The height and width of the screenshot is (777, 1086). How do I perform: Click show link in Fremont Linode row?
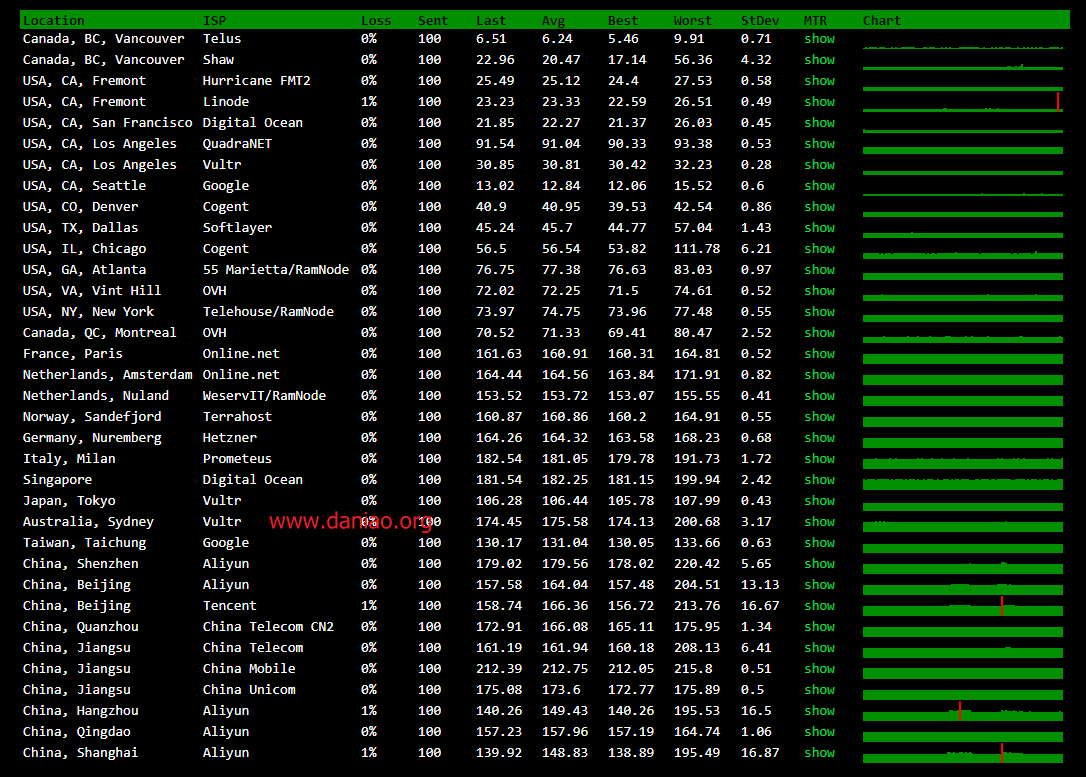coord(819,102)
